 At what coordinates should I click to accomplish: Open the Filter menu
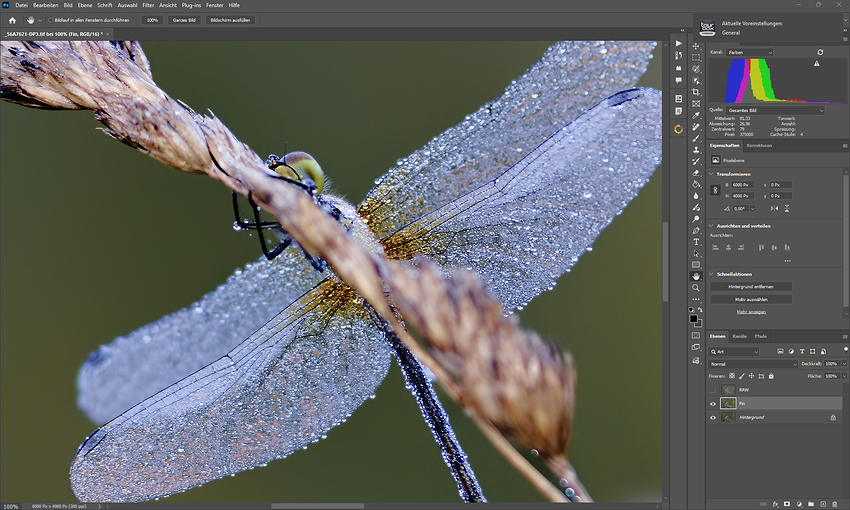148,5
